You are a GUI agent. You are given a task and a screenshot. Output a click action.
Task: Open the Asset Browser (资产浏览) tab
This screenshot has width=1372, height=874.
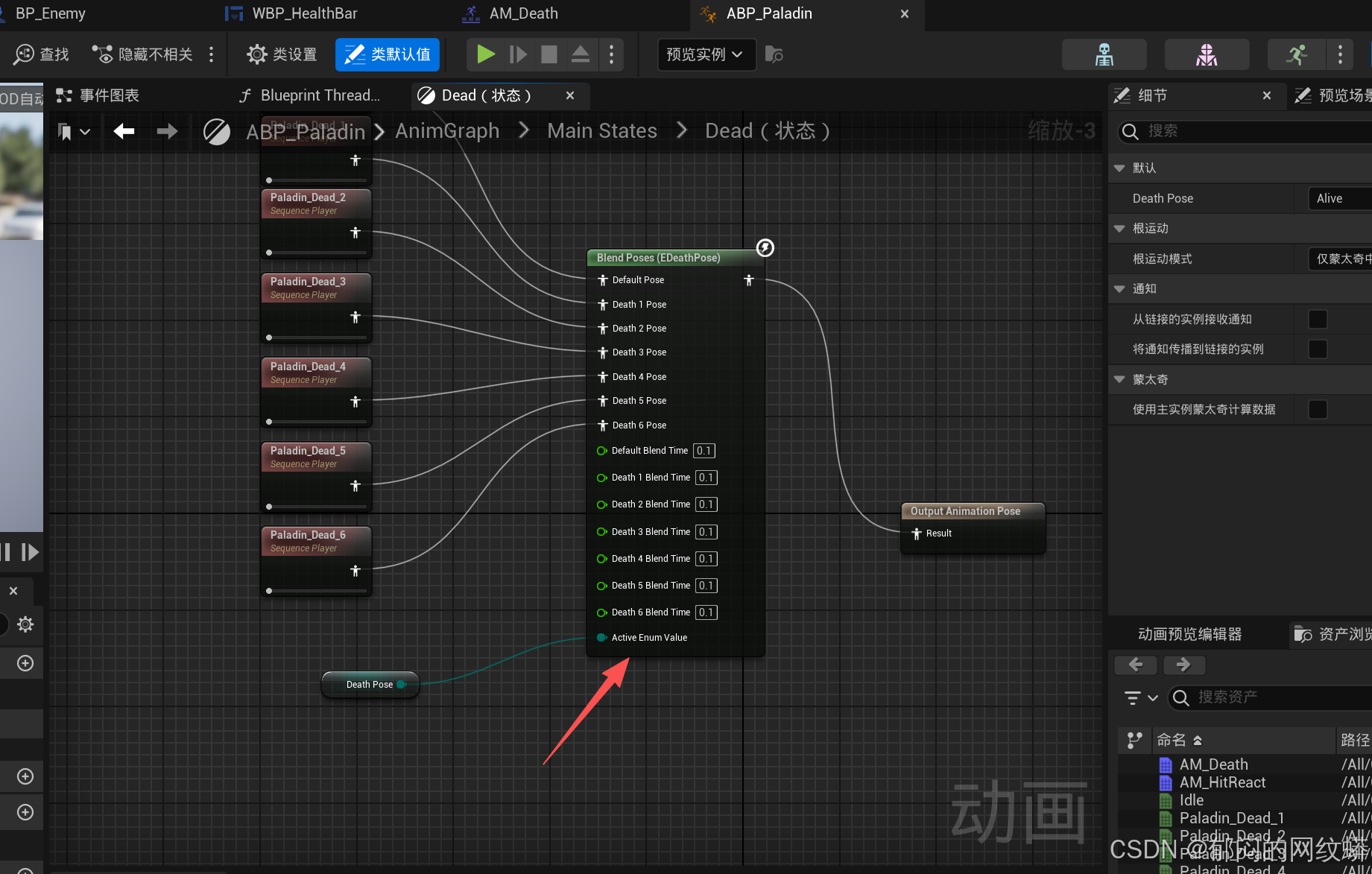(x=1333, y=634)
